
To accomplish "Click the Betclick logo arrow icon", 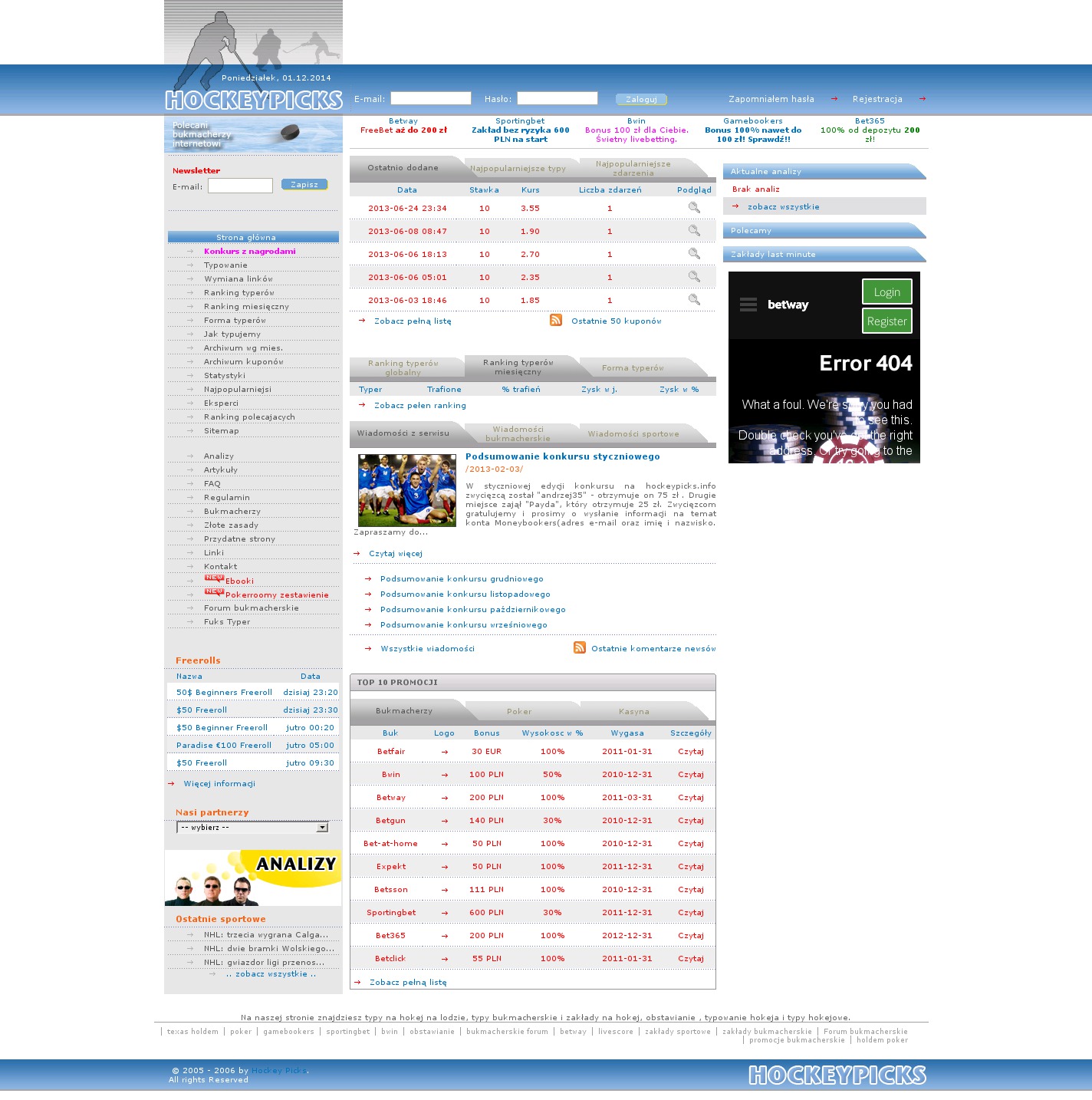I will tap(445, 959).
